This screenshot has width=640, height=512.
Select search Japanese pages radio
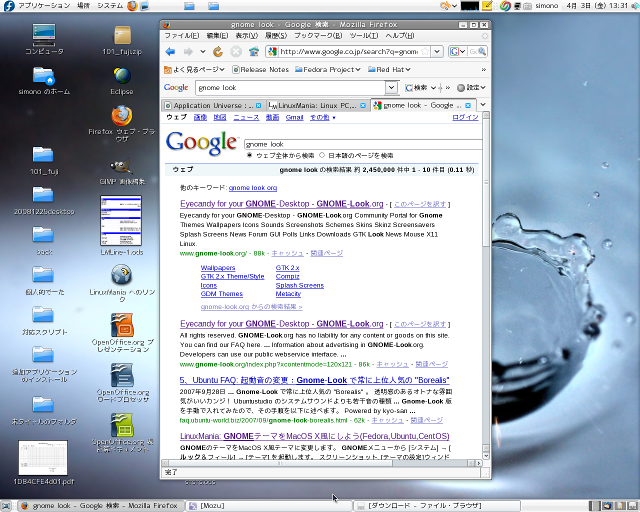point(322,155)
